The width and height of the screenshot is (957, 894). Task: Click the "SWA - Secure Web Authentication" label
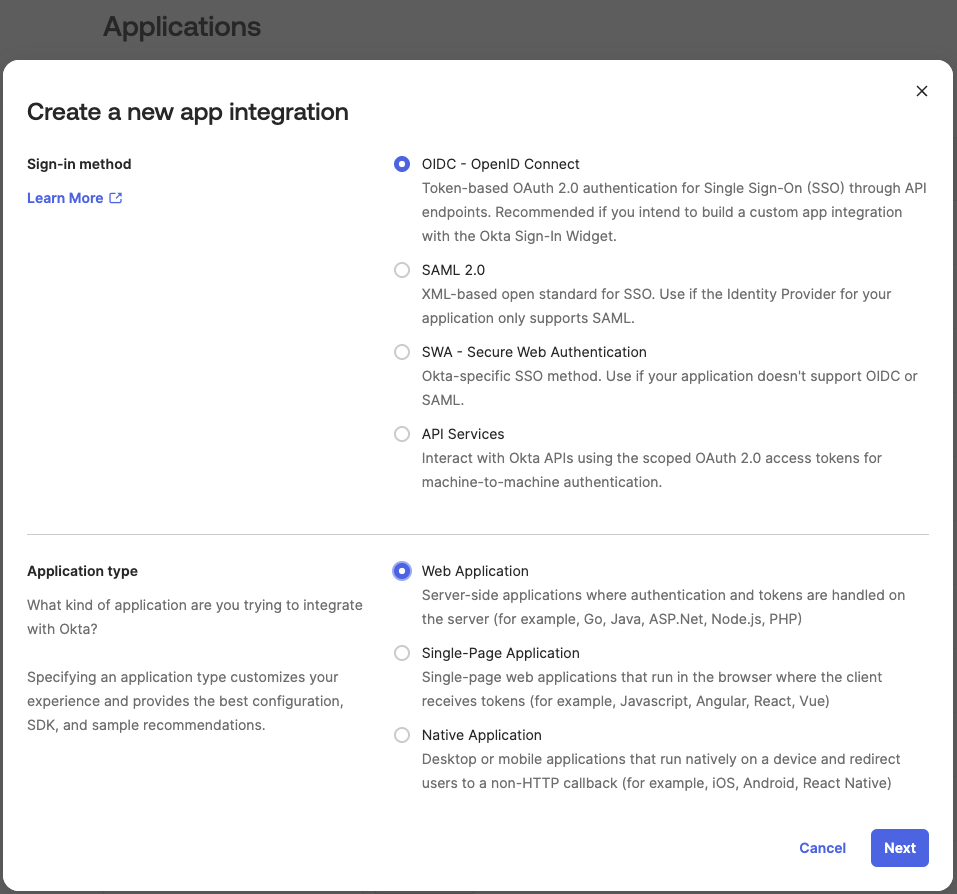(x=534, y=352)
